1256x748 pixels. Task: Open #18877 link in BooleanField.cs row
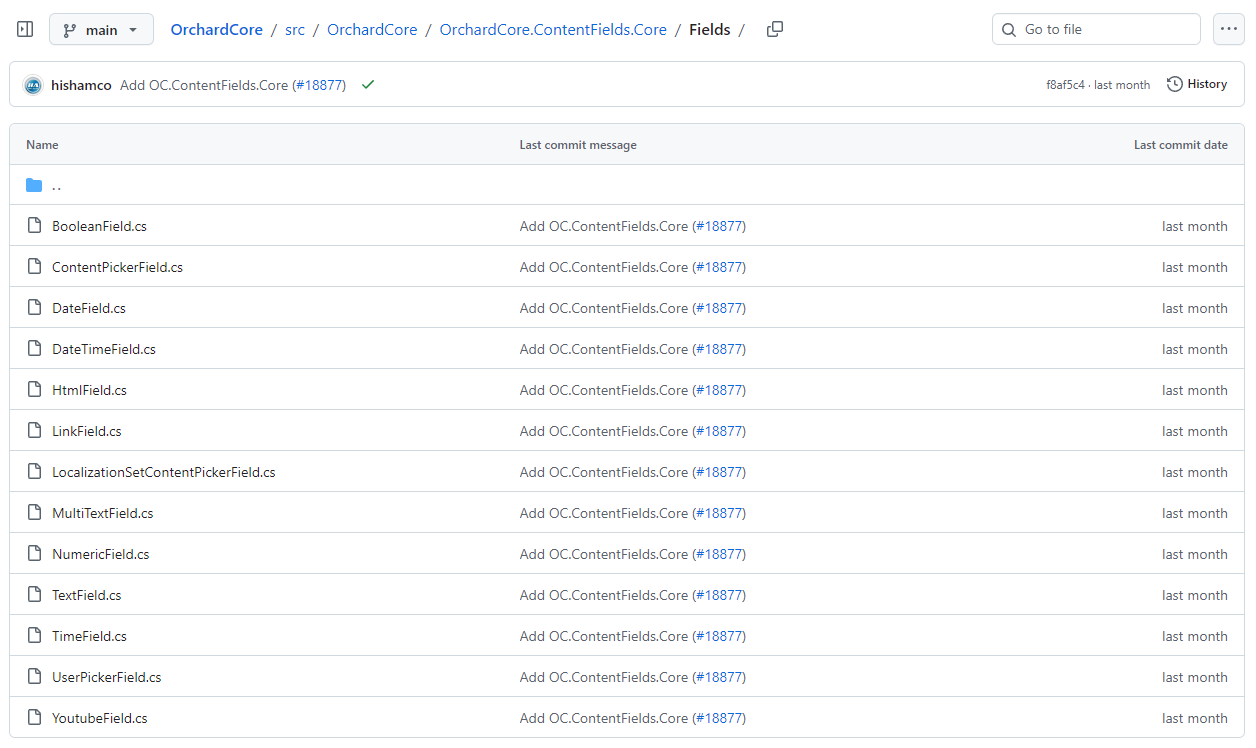tap(719, 226)
